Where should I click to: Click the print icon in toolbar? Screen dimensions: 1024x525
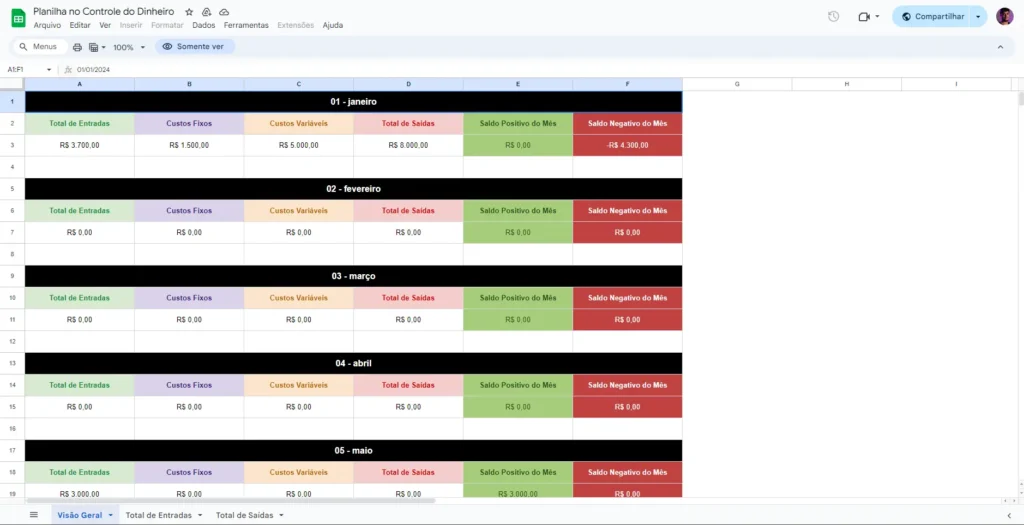click(x=77, y=47)
